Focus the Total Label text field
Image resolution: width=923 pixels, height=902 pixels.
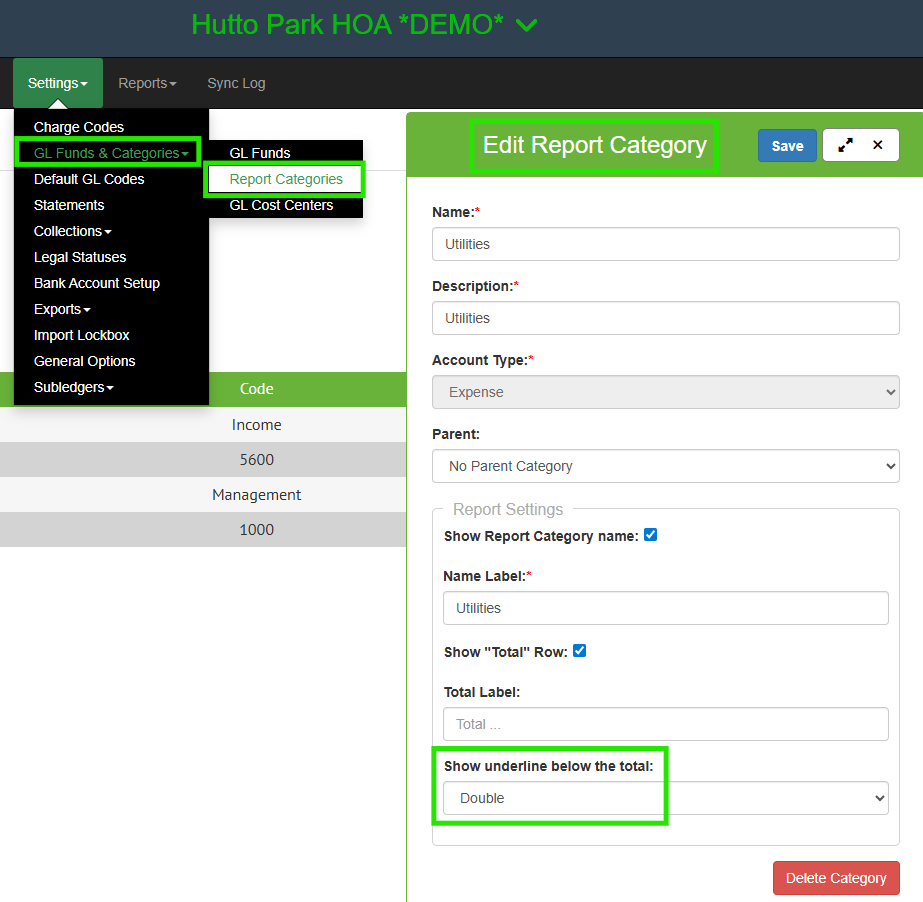665,724
